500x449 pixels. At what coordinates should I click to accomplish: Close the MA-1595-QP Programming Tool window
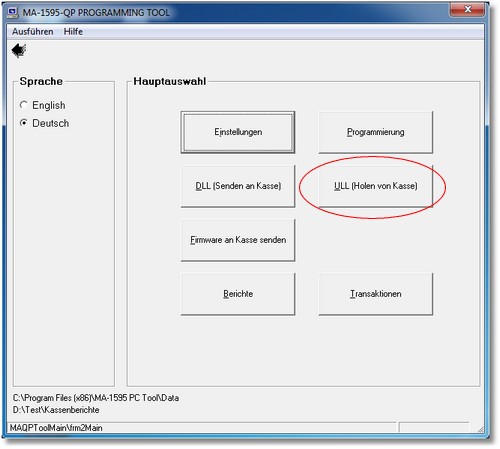pyautogui.click(x=467, y=10)
